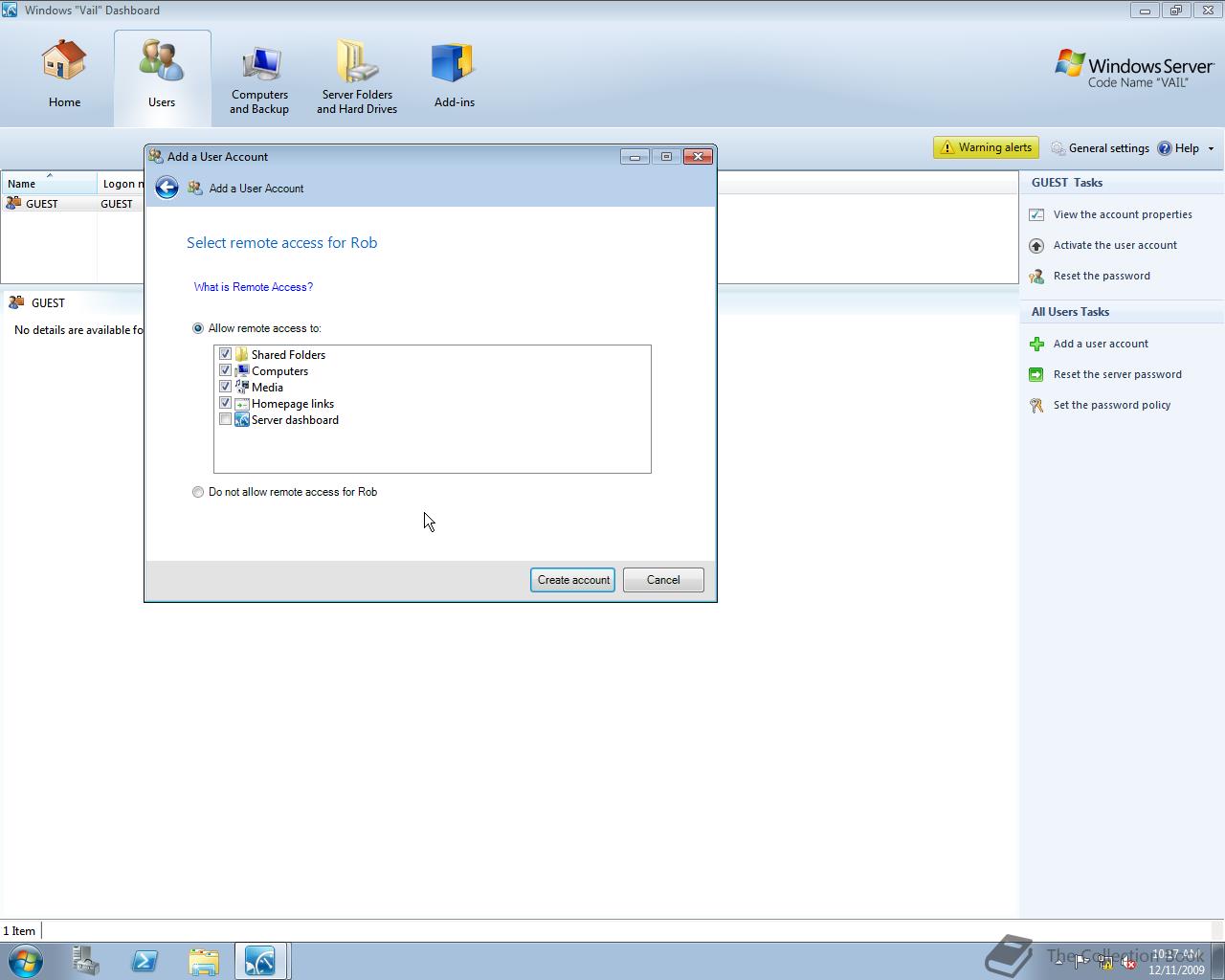Image resolution: width=1225 pixels, height=980 pixels.
Task: Click the back arrow in Add a User Account
Action: pyautogui.click(x=167, y=188)
